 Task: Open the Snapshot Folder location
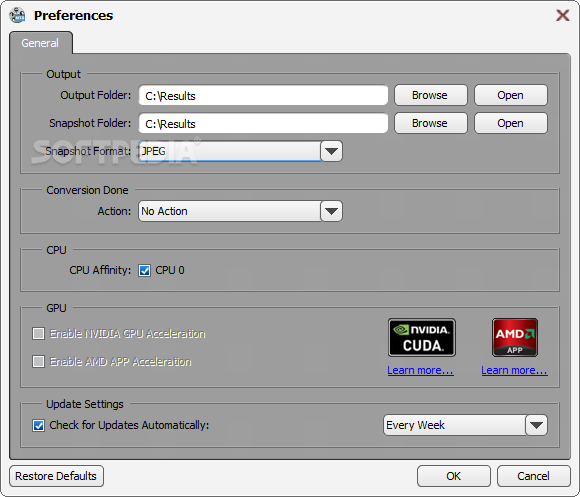(510, 123)
